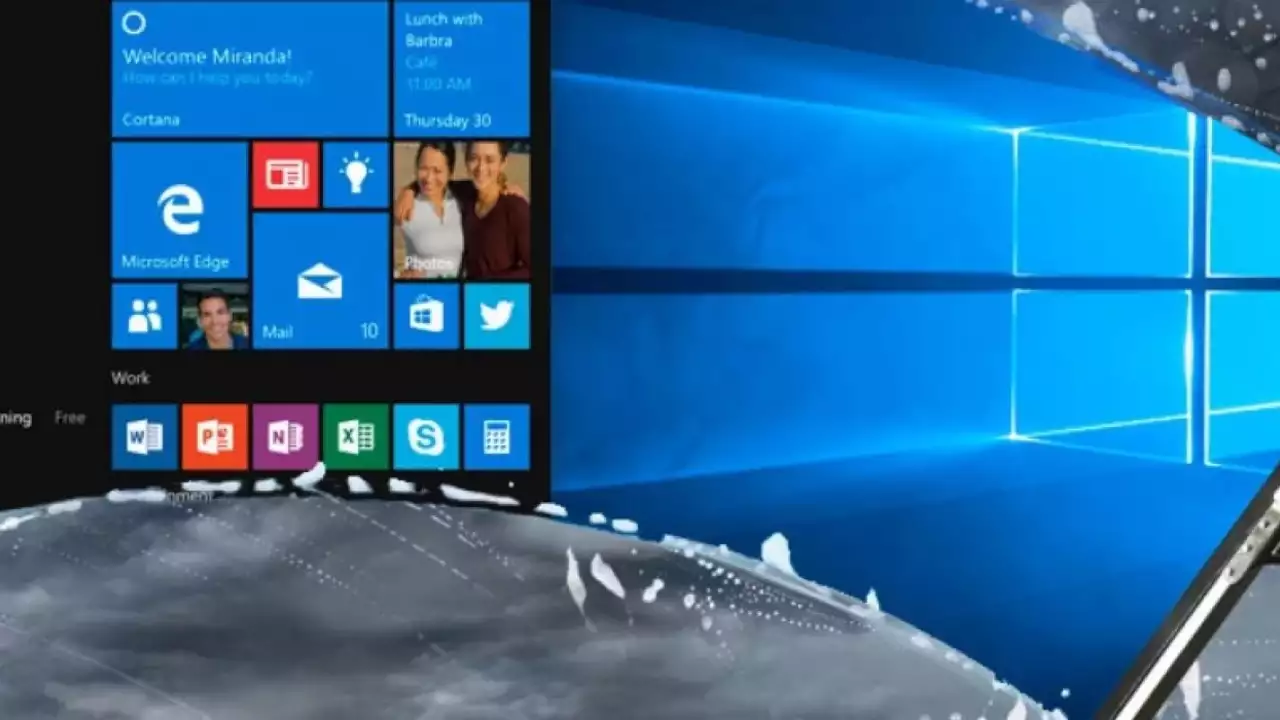Click the "Free" label left of the tiles
Viewport: 1280px width, 720px height.
[x=70, y=418]
